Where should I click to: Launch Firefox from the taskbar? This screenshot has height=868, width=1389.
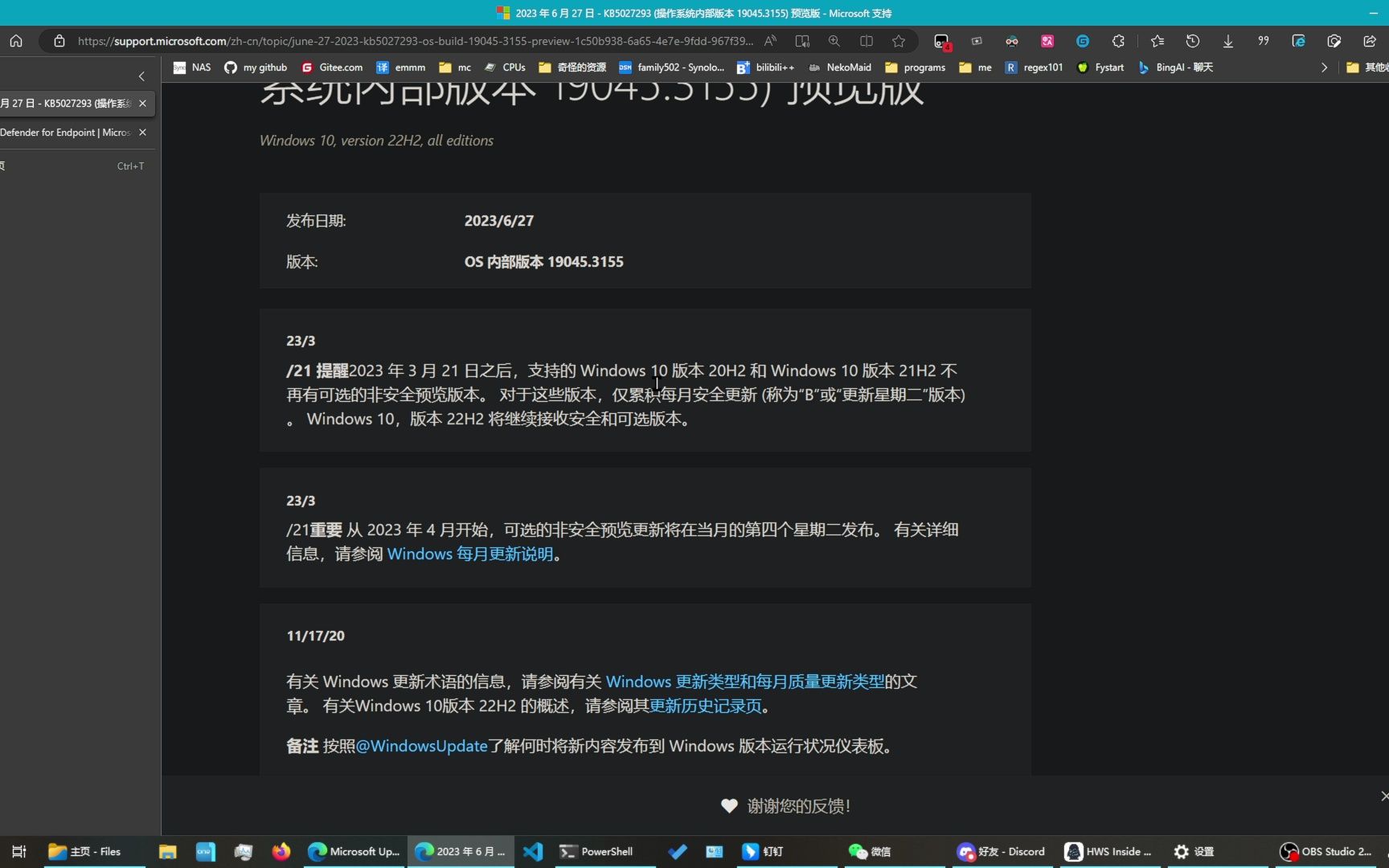(281, 851)
